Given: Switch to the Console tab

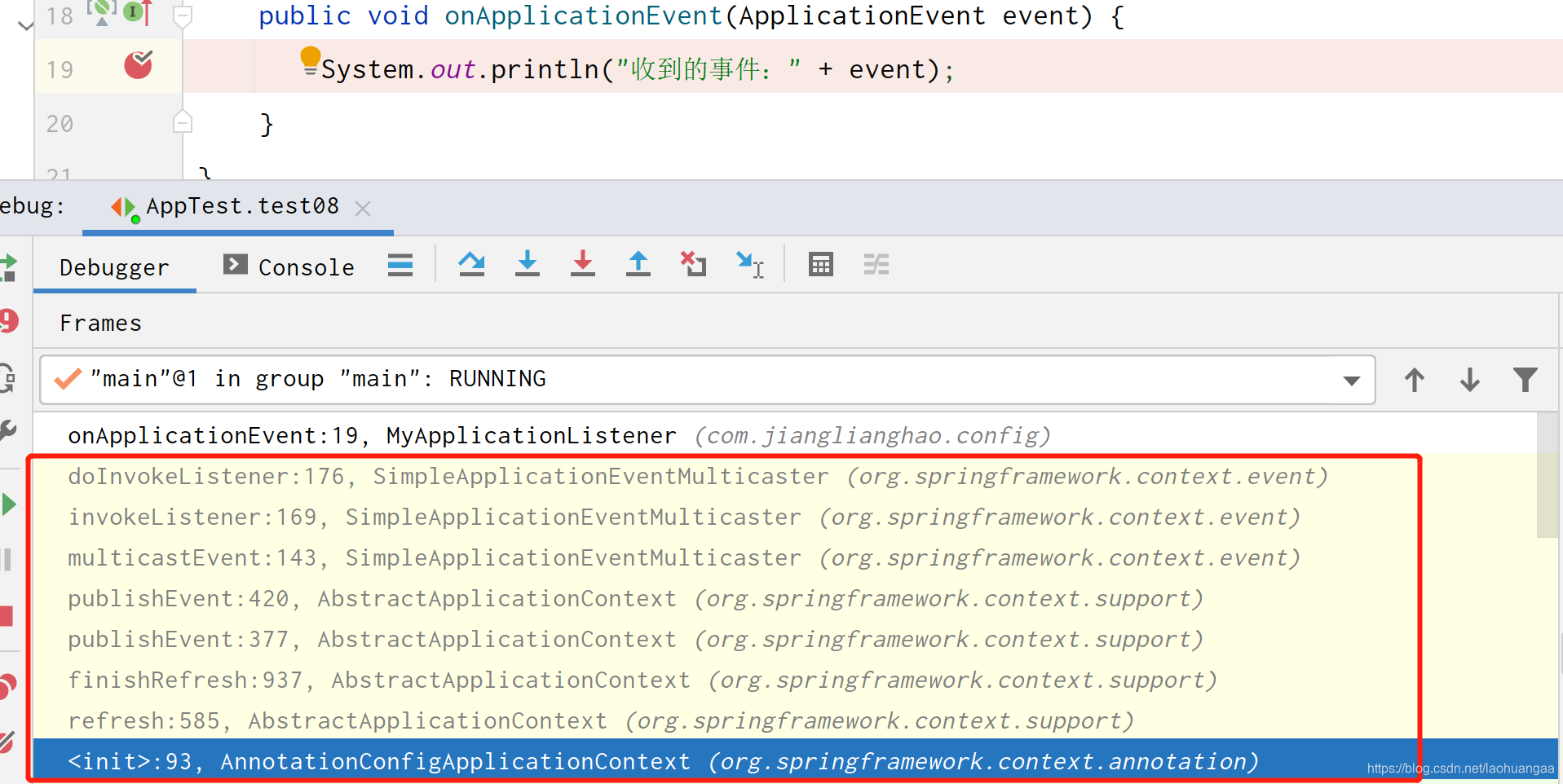Looking at the screenshot, I should coord(289,267).
